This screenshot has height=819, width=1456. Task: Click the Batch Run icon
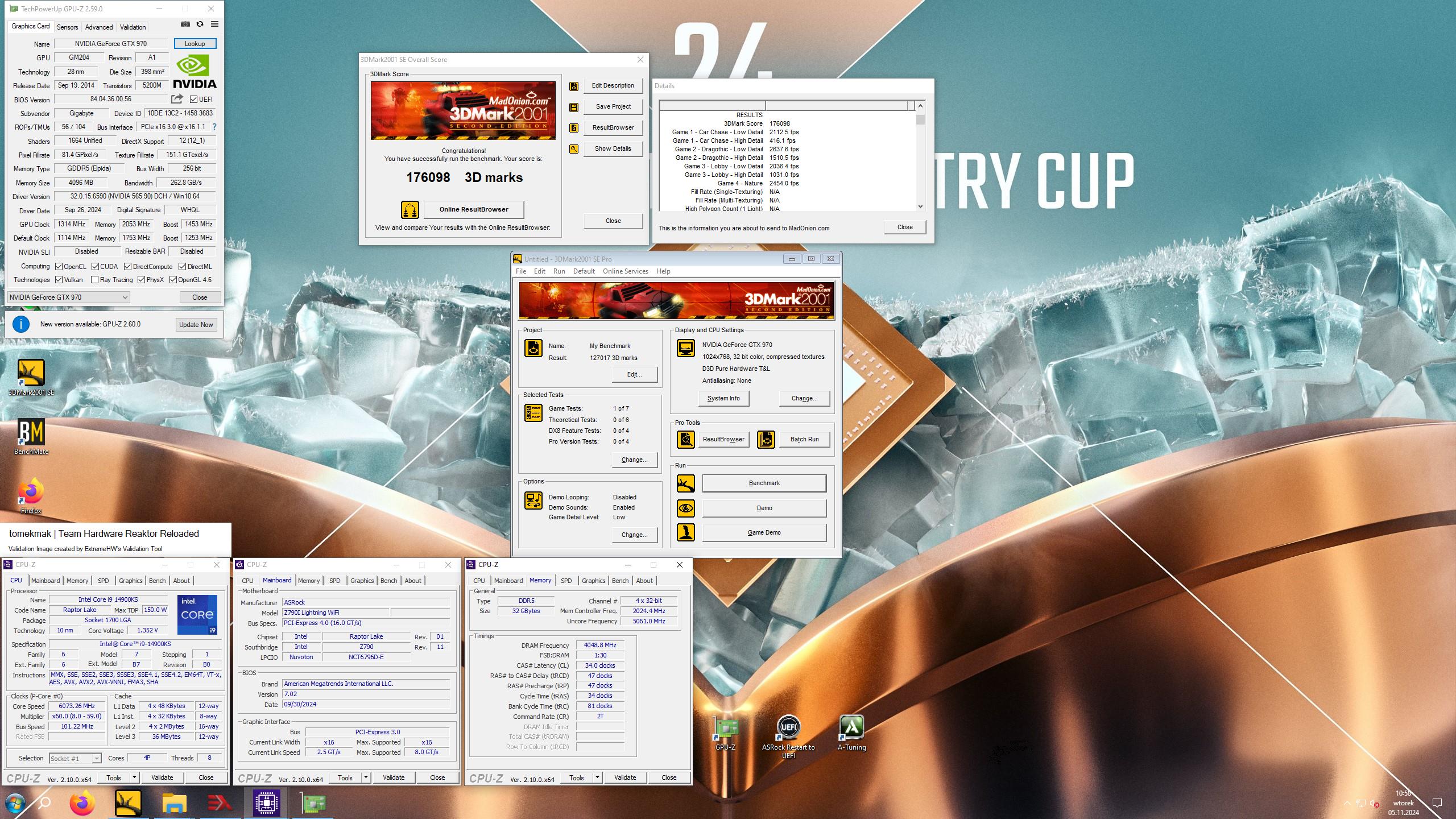point(766,439)
